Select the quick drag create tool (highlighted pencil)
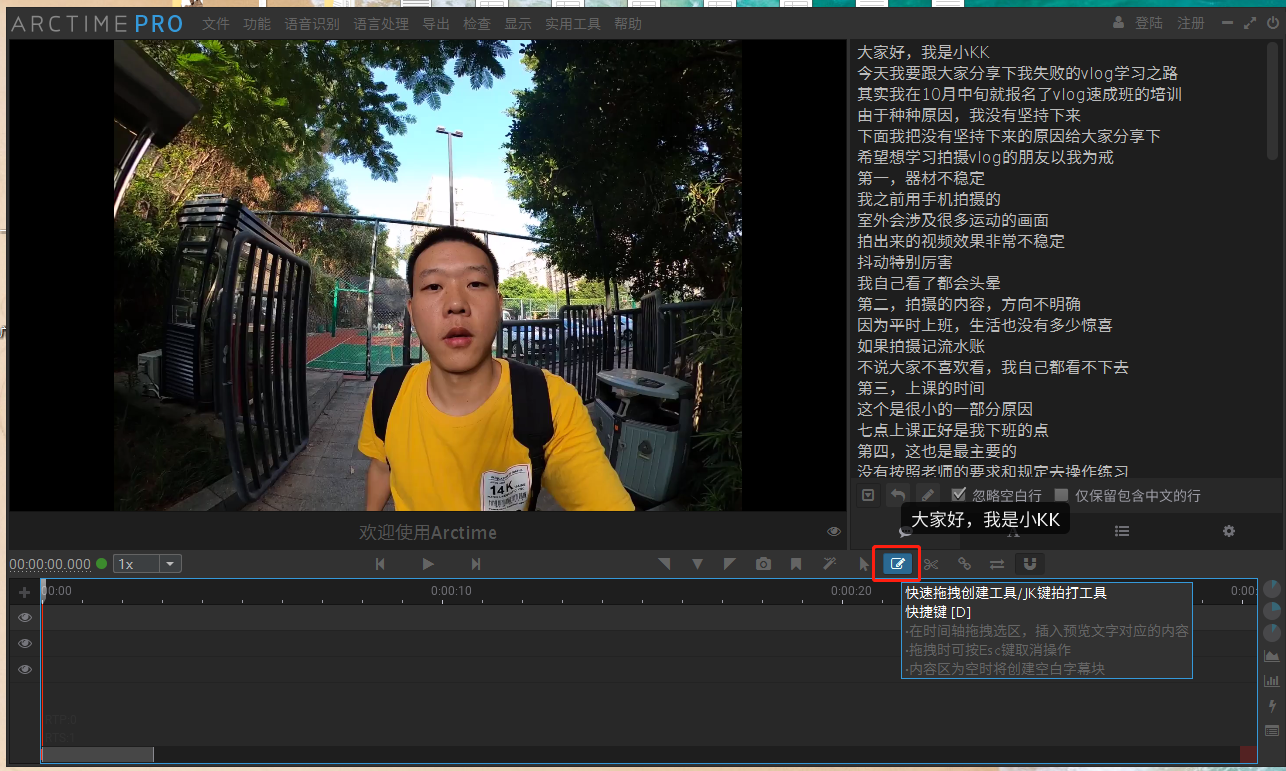 (x=897, y=563)
